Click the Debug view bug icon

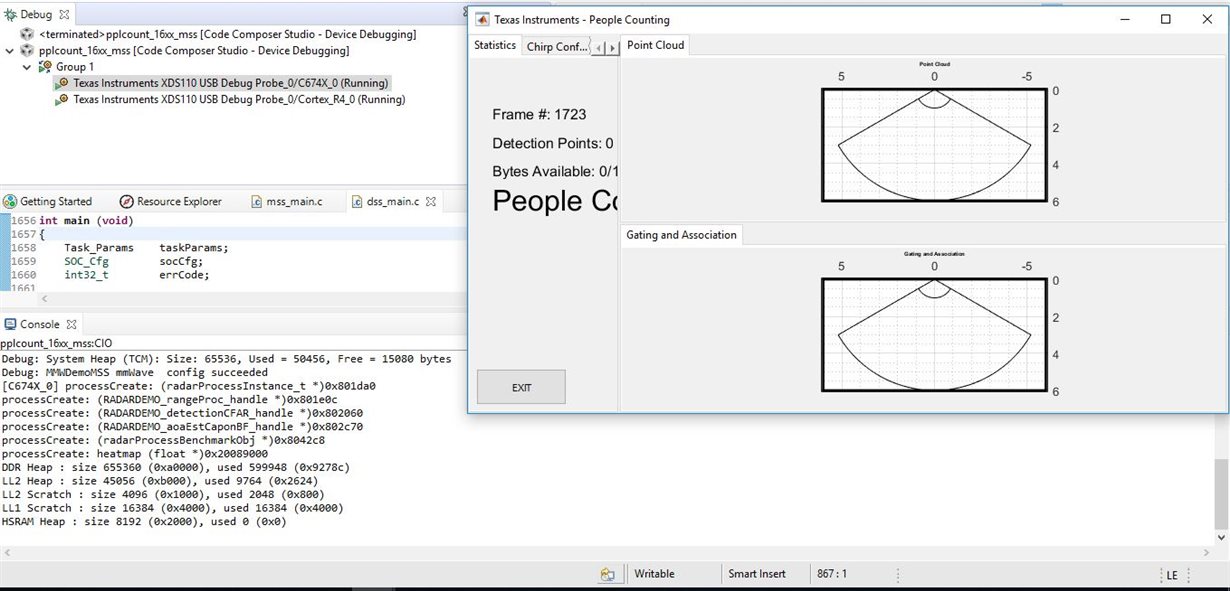(x=10, y=14)
